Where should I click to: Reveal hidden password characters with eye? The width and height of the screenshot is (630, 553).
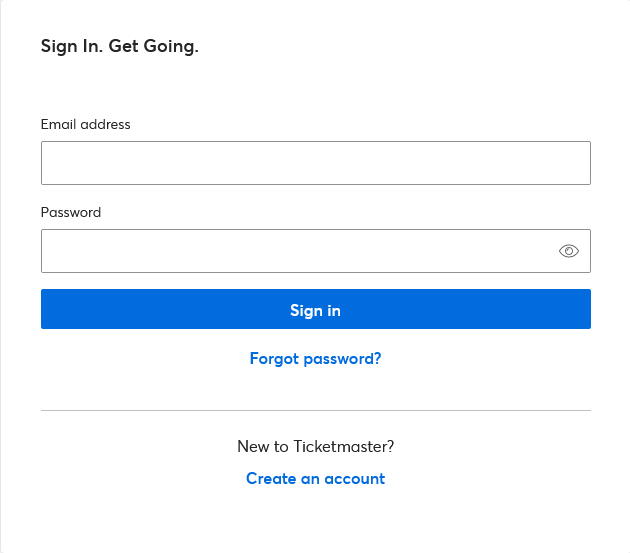coord(569,251)
